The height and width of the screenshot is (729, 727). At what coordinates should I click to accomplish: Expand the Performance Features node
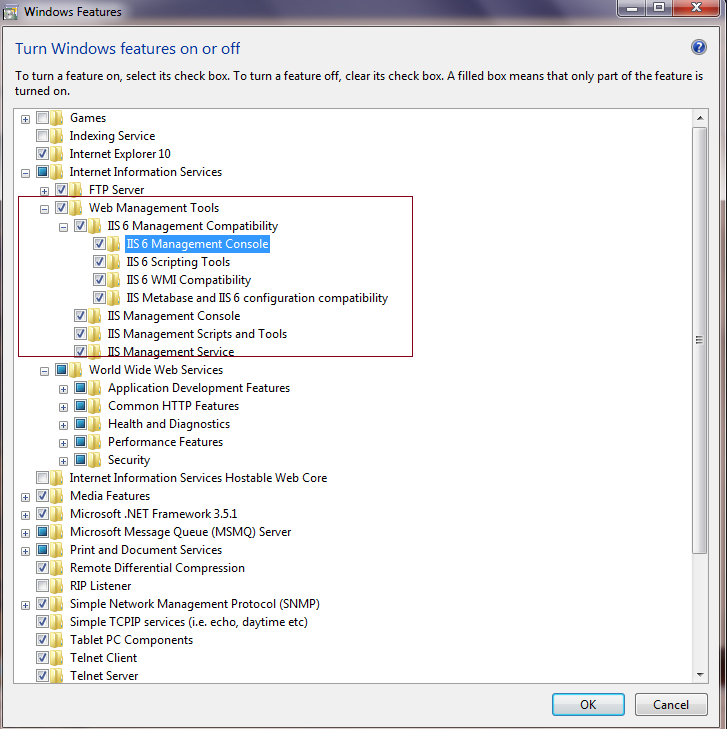pyautogui.click(x=63, y=444)
